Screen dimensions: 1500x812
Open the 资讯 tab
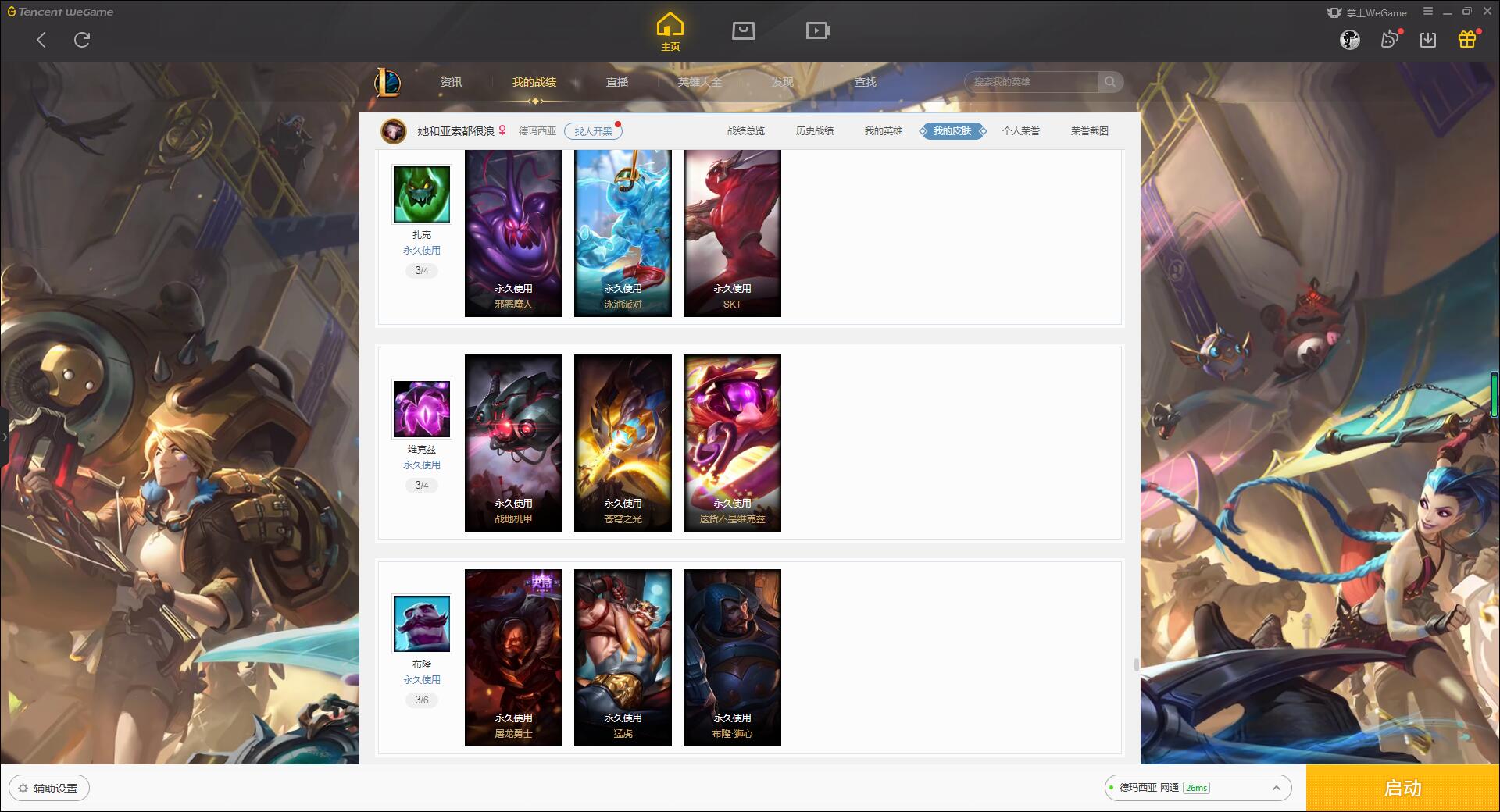452,82
